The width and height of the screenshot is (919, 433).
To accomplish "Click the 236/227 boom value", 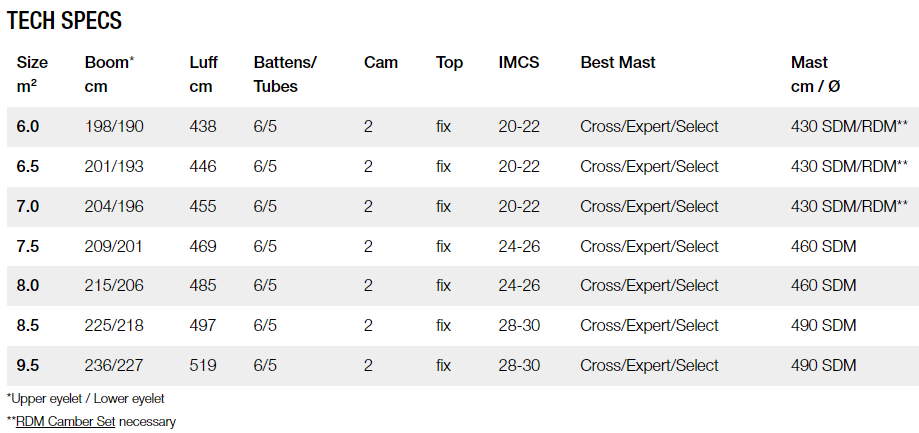I will [x=114, y=366].
